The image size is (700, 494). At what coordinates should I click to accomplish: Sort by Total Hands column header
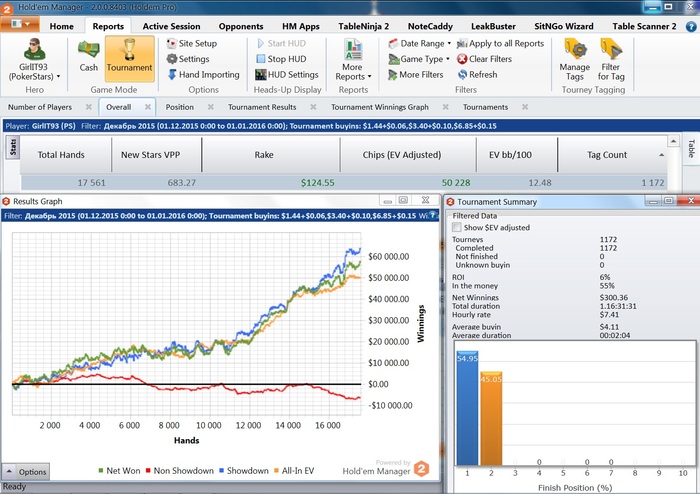point(65,155)
